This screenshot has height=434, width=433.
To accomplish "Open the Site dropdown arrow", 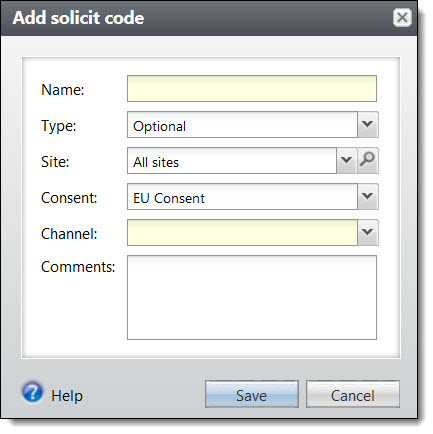I will pos(347,160).
